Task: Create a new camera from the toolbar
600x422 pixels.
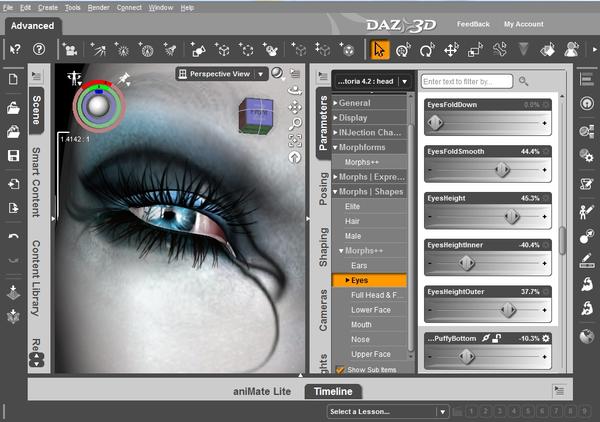Action: click(x=70, y=50)
